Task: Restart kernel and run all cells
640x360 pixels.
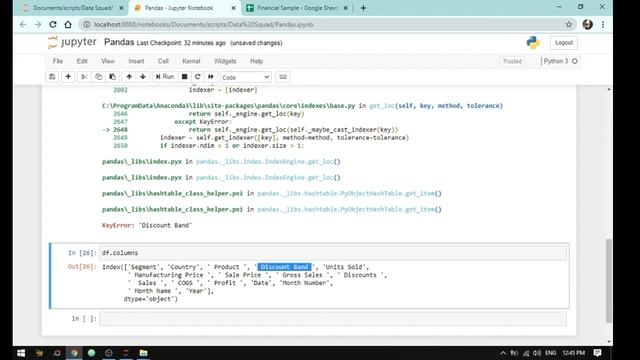Action: pos(211,77)
